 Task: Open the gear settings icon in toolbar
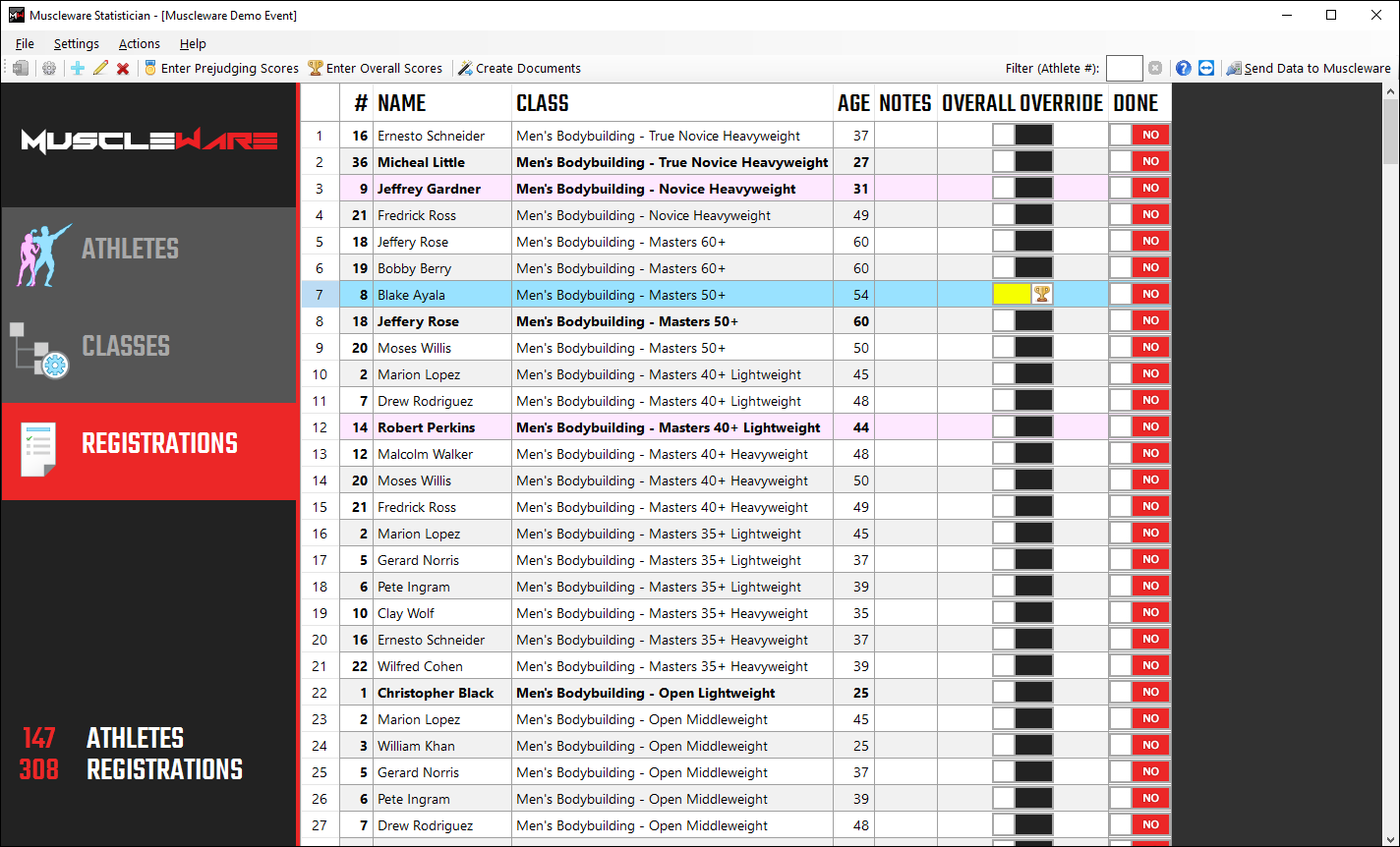pos(48,68)
